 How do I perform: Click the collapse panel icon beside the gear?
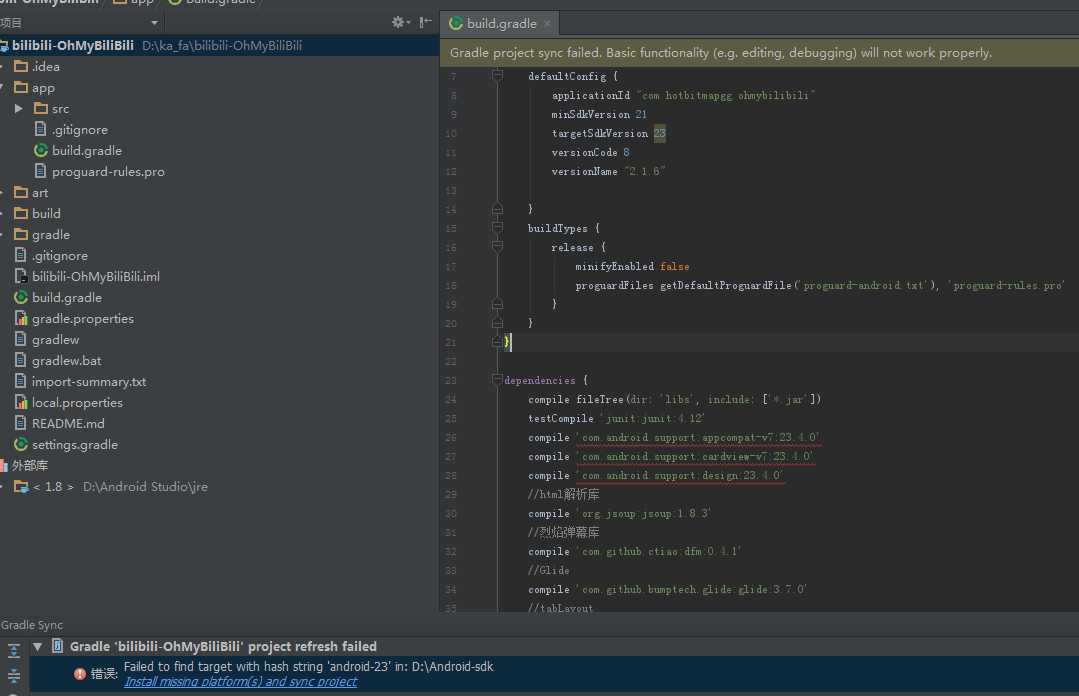(425, 22)
